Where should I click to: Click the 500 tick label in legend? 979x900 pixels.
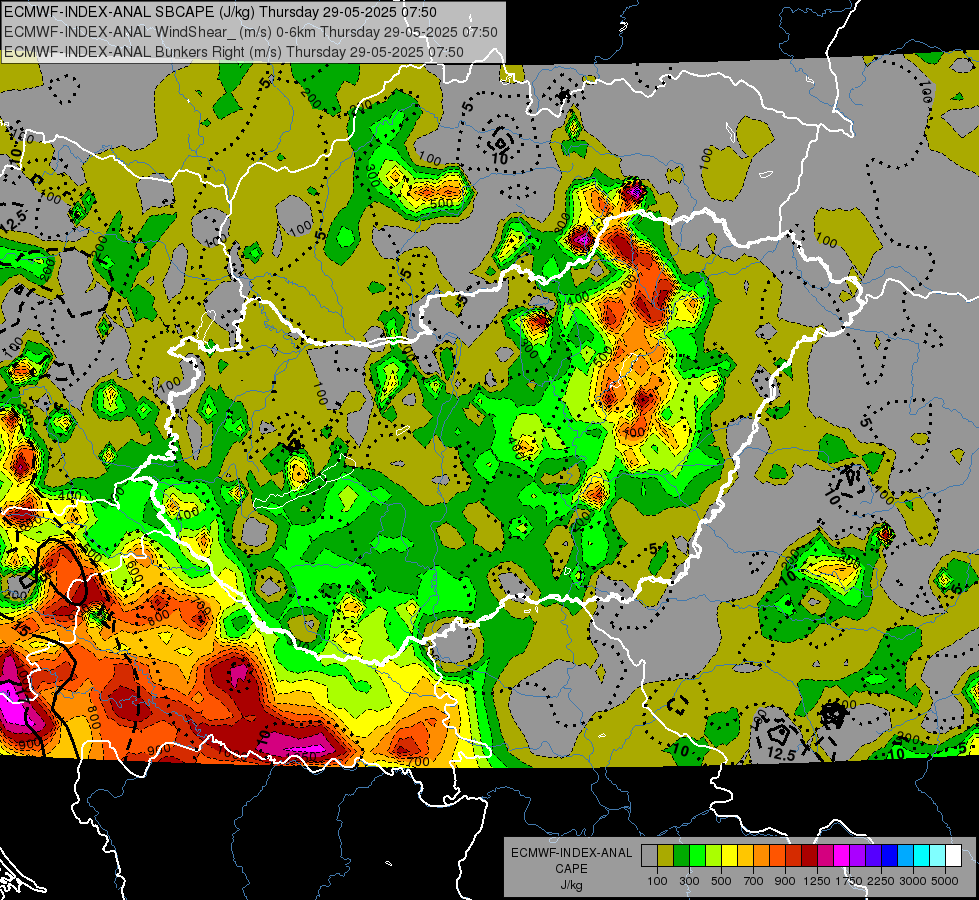click(x=721, y=881)
